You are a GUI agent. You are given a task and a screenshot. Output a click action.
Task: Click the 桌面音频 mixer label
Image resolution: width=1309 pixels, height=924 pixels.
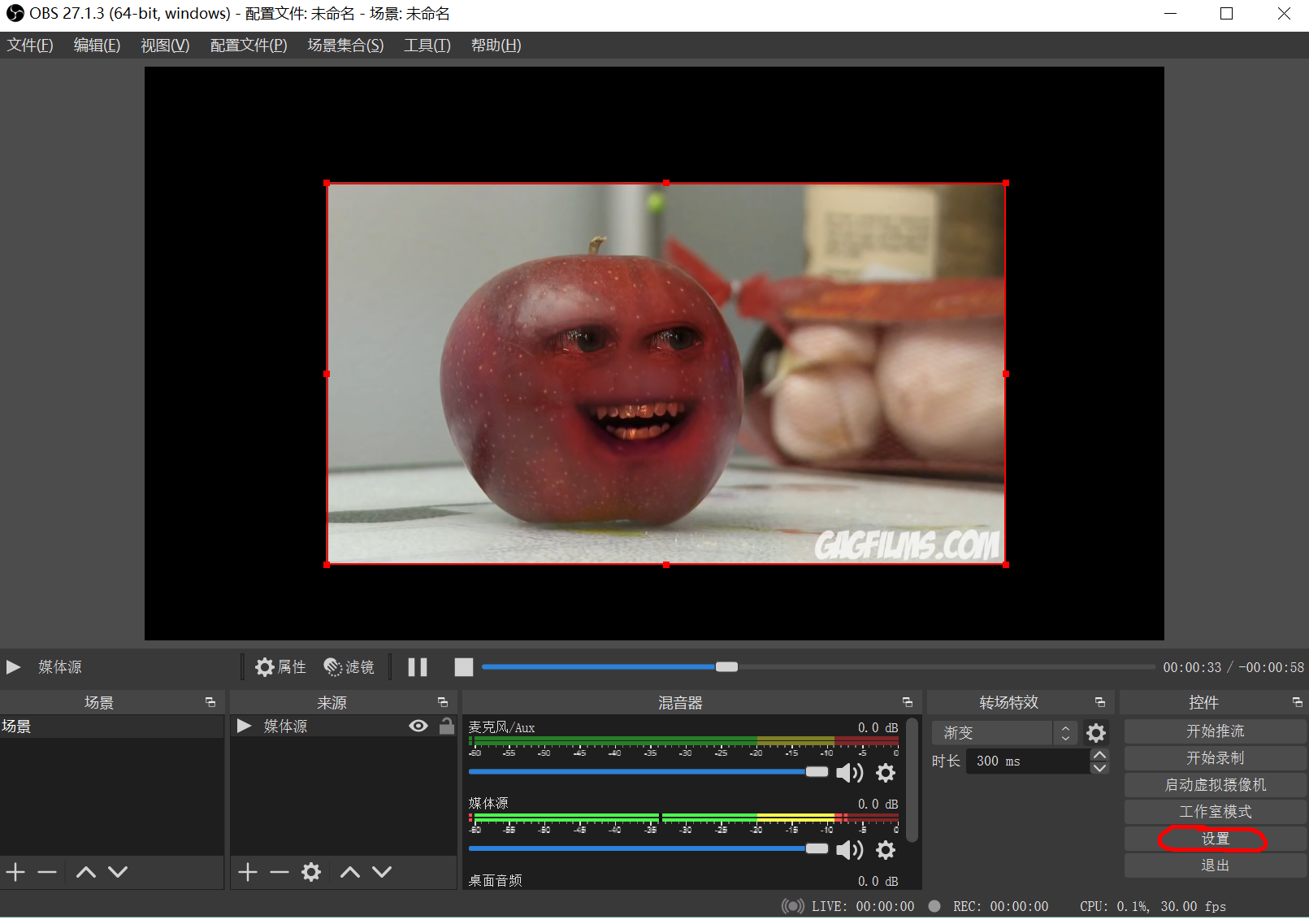(495, 881)
